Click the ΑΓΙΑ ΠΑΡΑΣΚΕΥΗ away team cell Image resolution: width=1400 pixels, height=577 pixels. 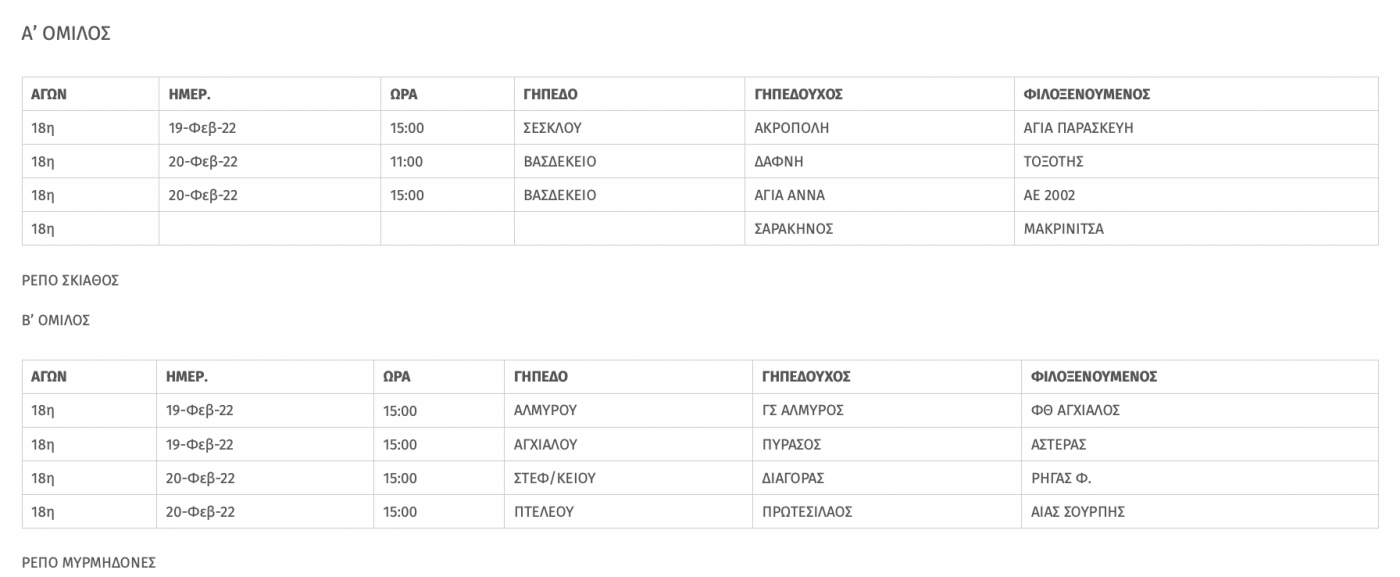(x=1196, y=128)
